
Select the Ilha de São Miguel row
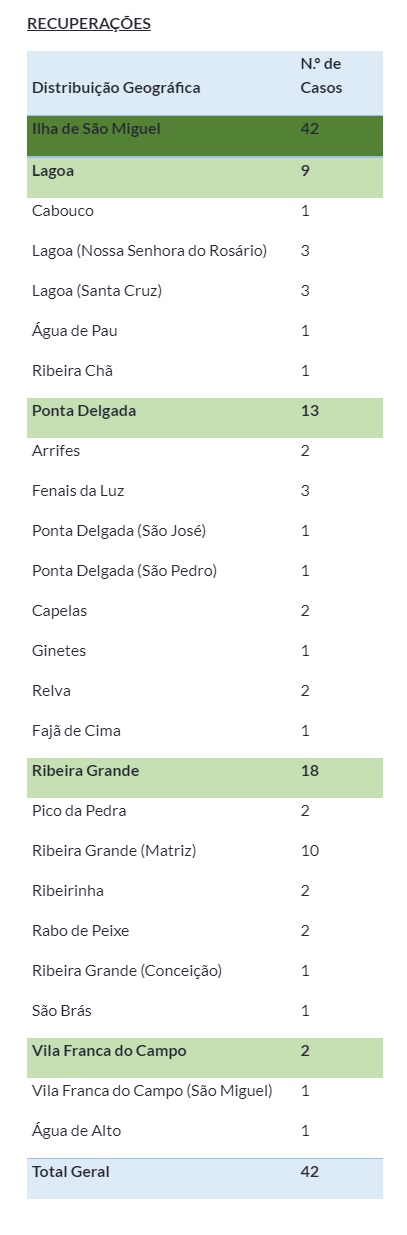point(205,135)
